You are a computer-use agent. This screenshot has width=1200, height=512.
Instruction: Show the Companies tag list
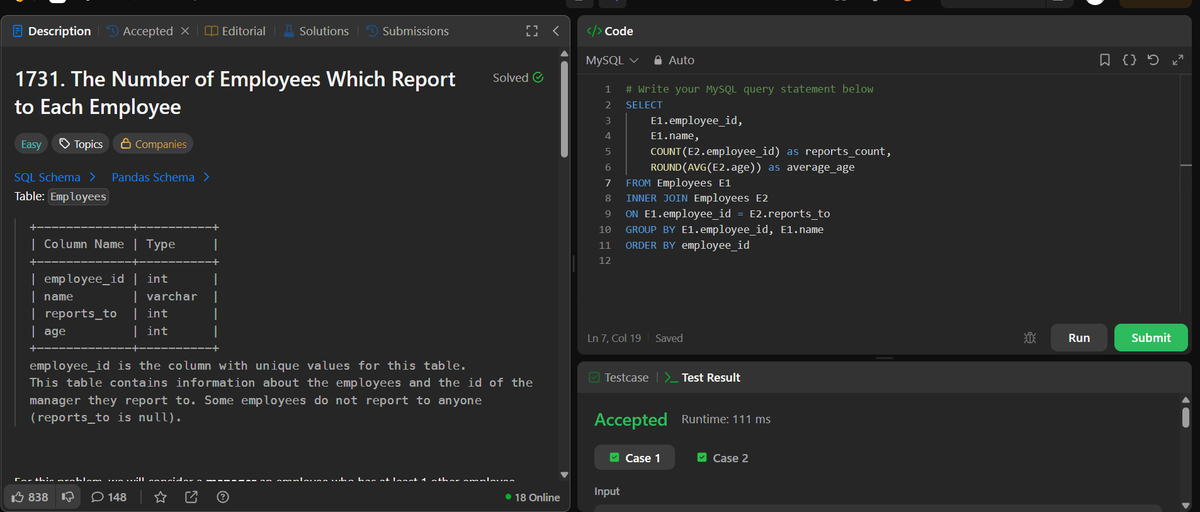tap(153, 144)
